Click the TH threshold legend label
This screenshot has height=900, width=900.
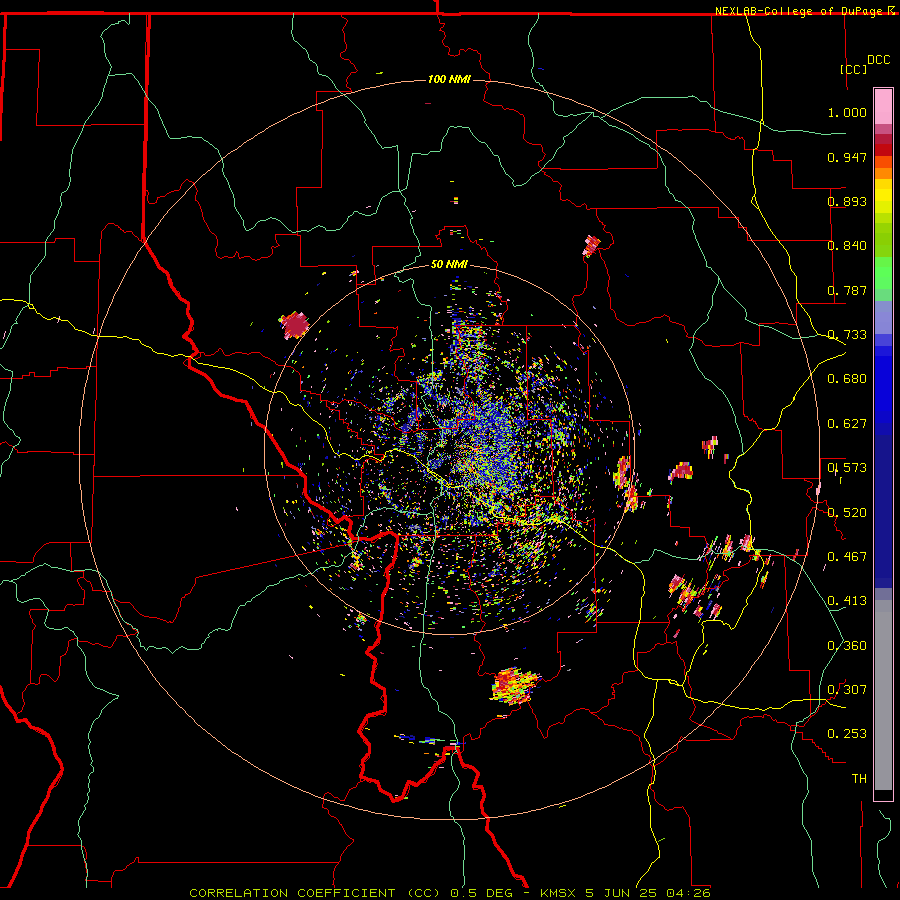[859, 778]
